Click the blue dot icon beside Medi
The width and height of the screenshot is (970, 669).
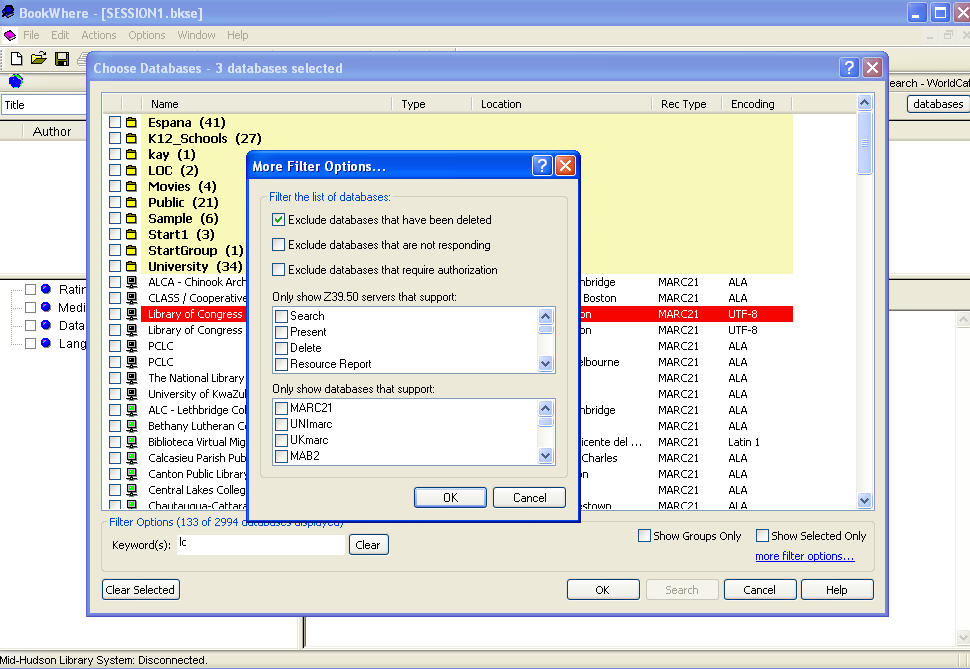[x=46, y=307]
